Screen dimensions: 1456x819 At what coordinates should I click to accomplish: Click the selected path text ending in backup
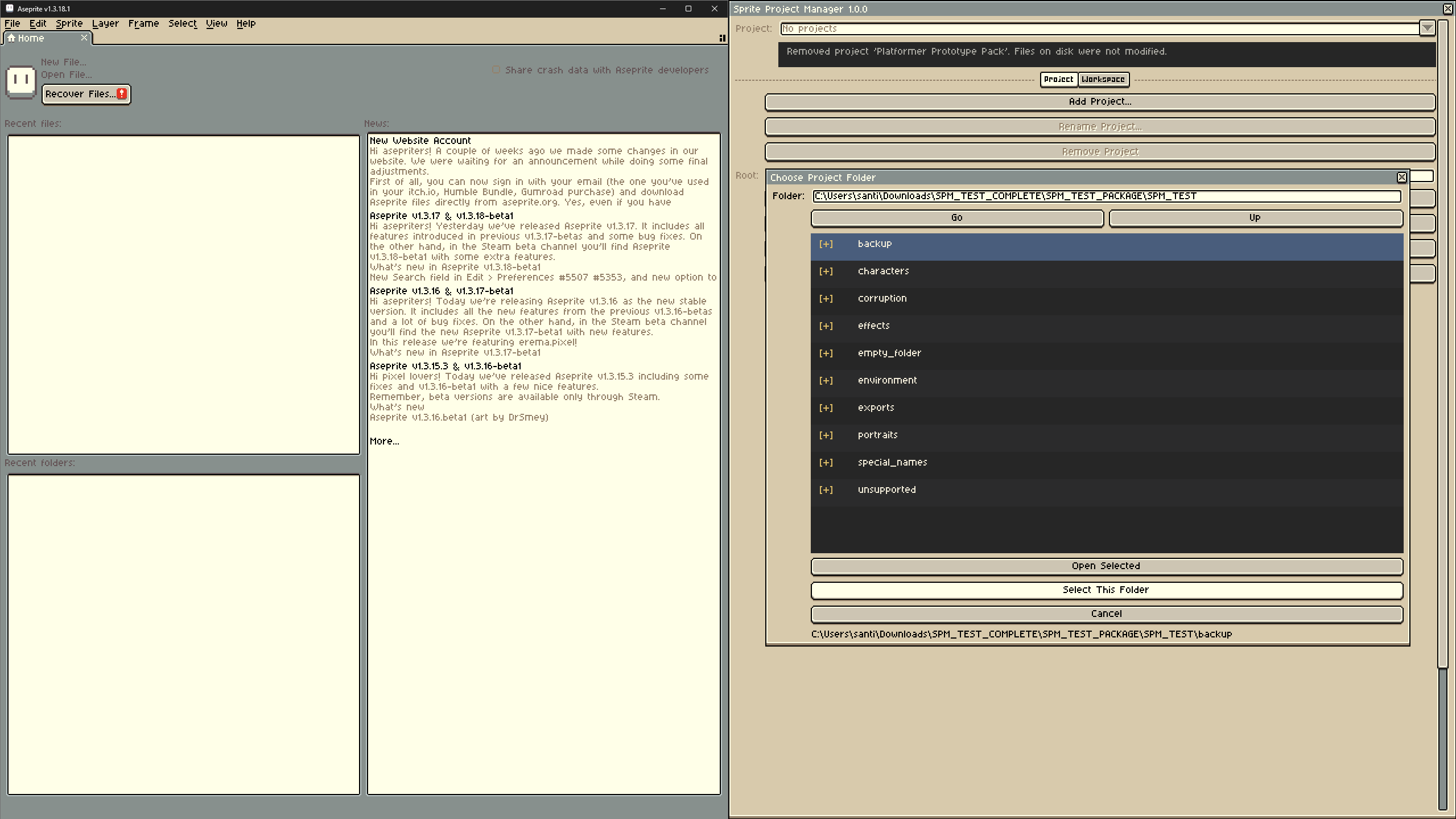(1021, 634)
